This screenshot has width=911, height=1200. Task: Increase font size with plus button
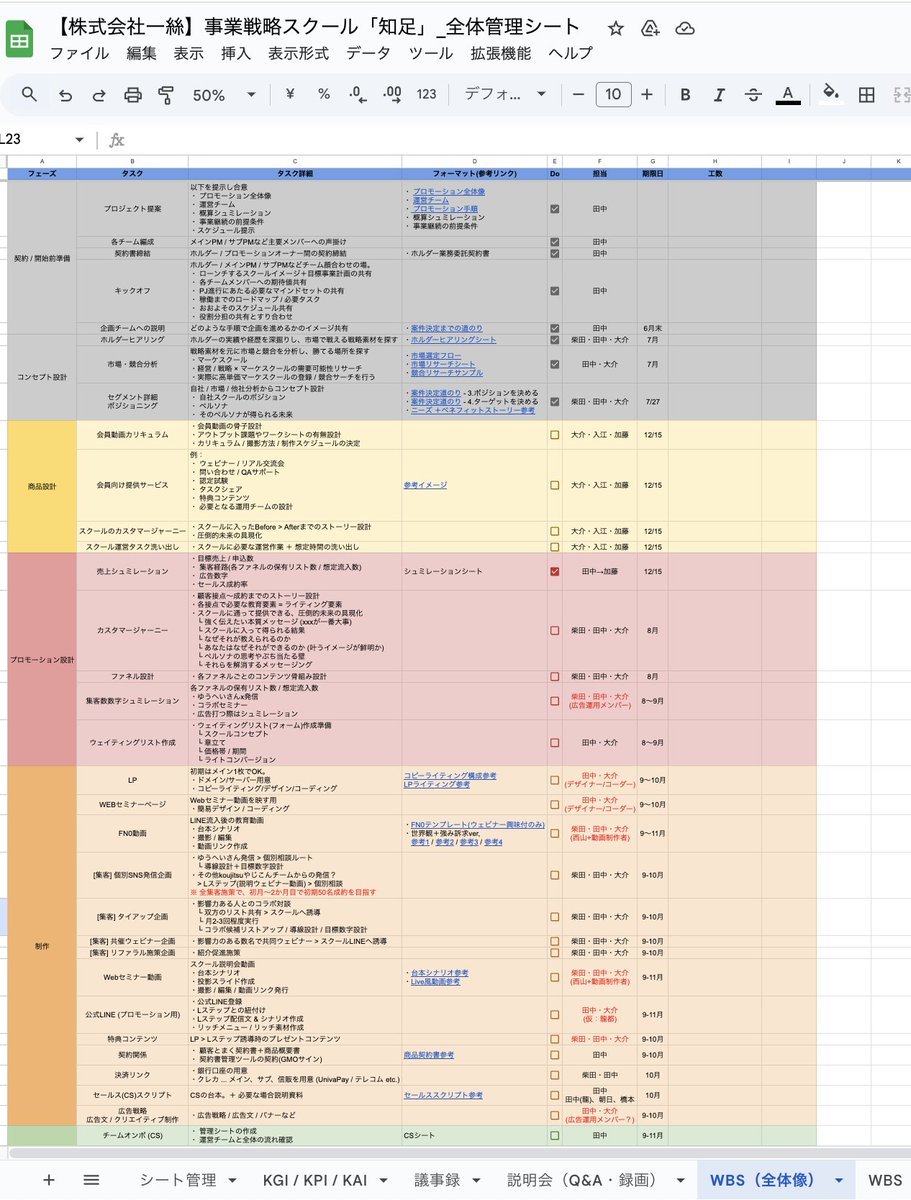point(647,95)
